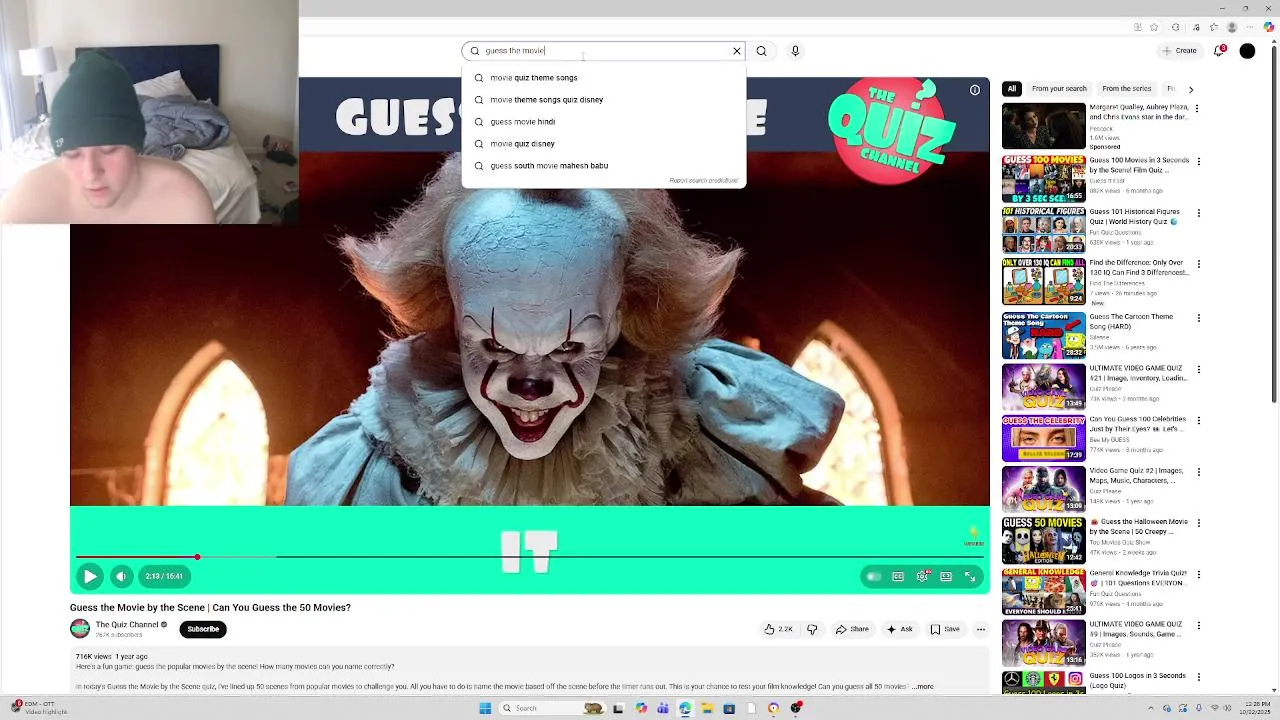Image resolution: width=1280 pixels, height=720 pixels.
Task: Open 'Guess the Halloween Movie by the Scene' title
Action: [1138, 527]
